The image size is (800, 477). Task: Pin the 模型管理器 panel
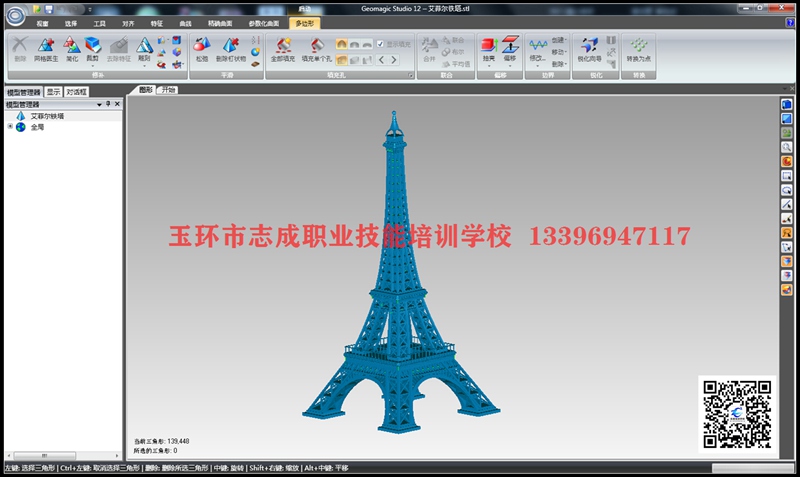coord(108,104)
